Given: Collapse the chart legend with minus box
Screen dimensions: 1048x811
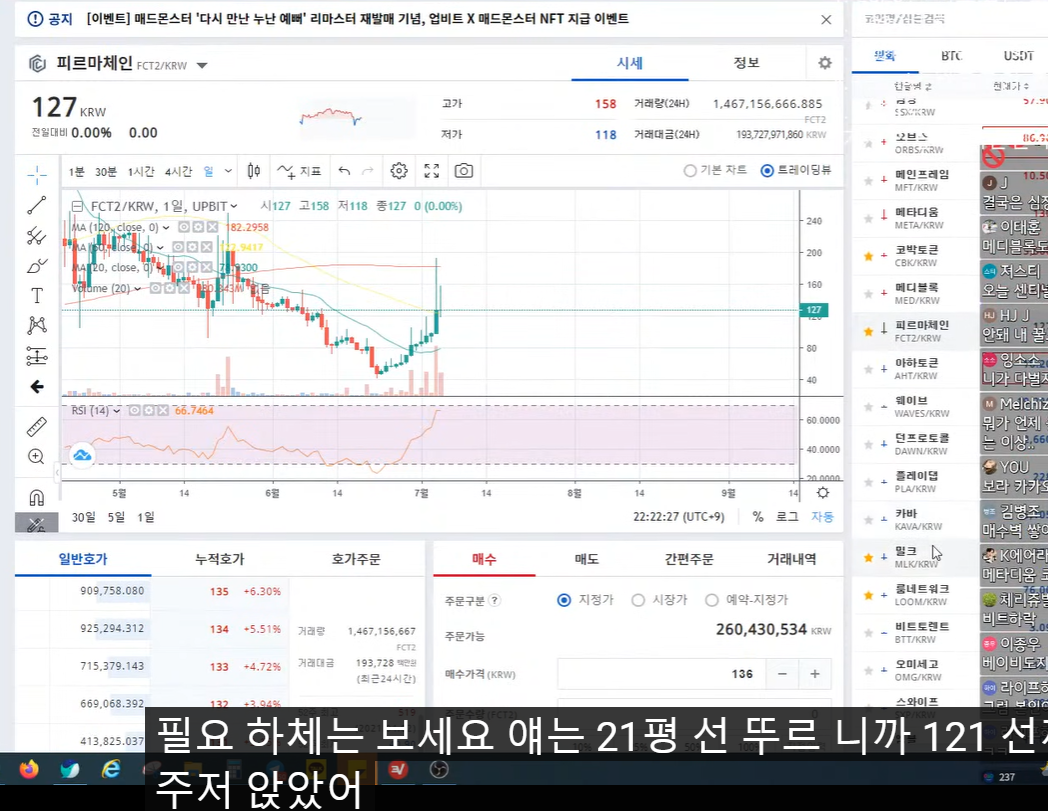Looking at the screenshot, I should click(78, 207).
